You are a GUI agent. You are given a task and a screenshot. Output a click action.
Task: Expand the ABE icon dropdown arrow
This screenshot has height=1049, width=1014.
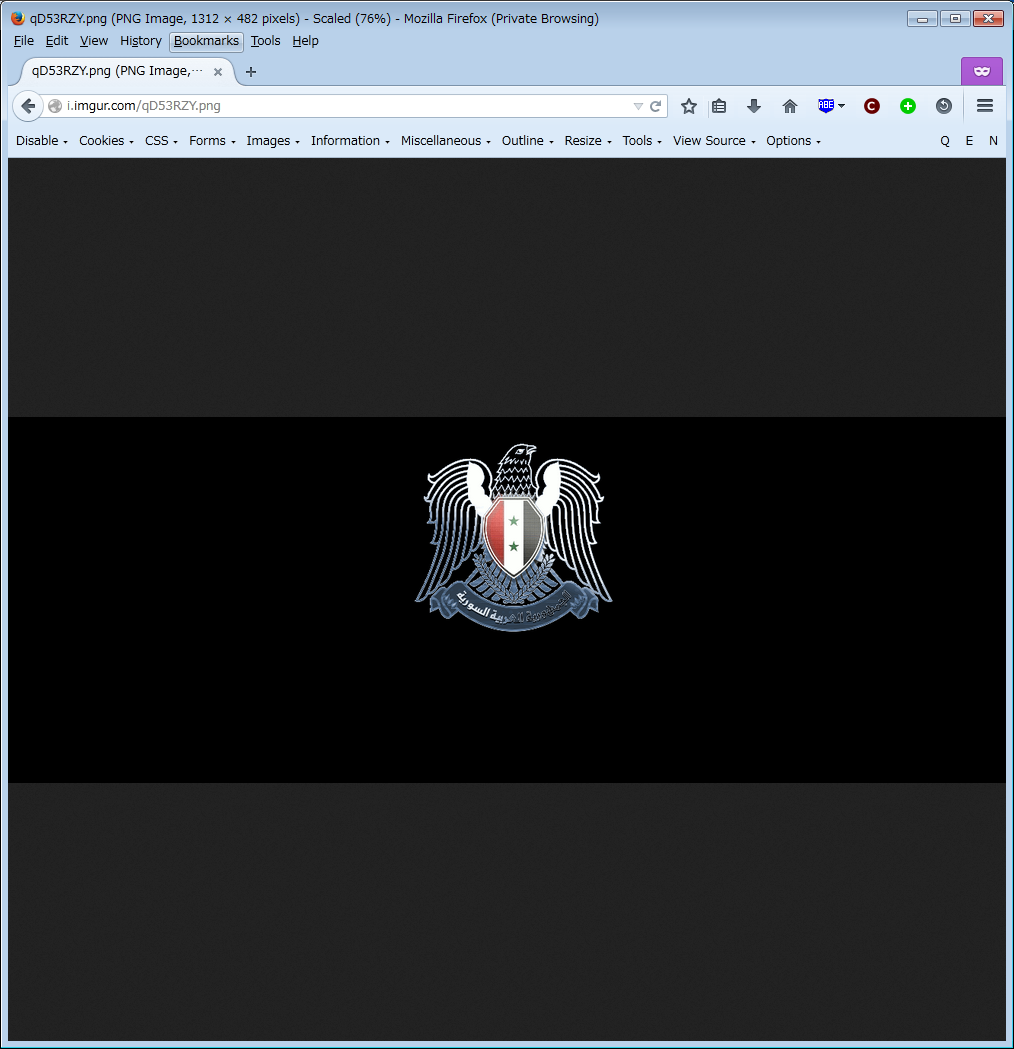tap(841, 106)
